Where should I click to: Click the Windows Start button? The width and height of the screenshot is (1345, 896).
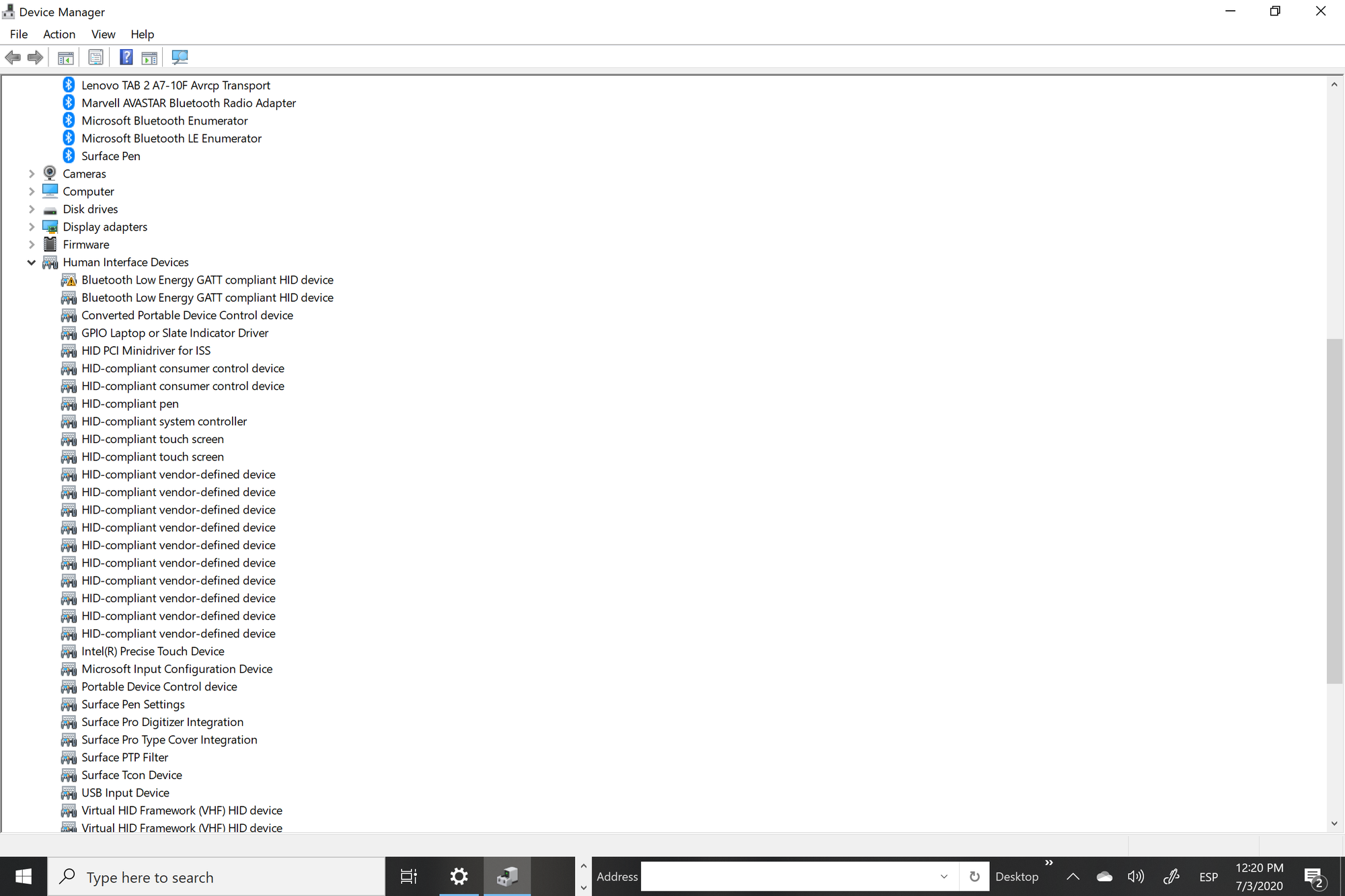(x=24, y=877)
